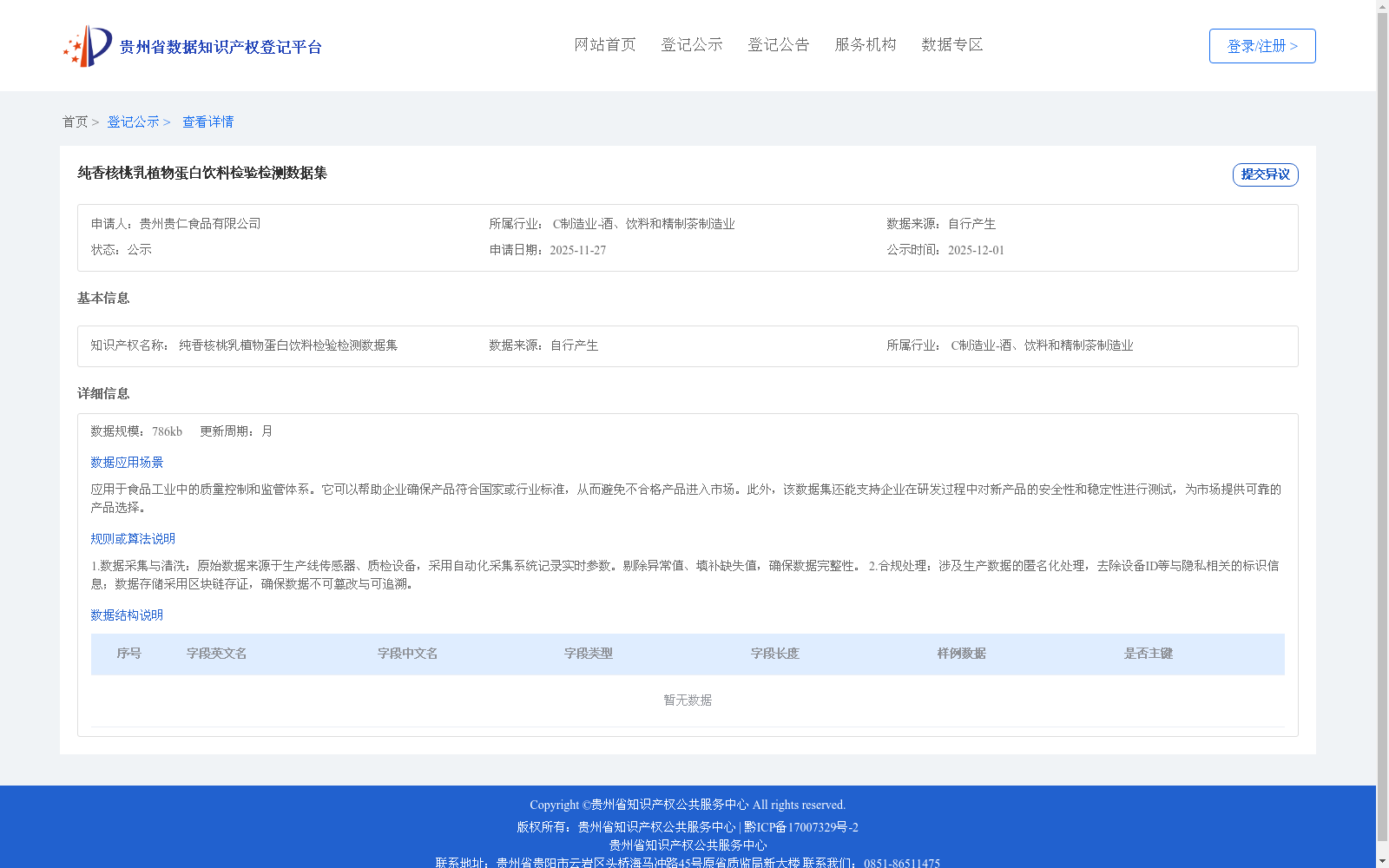
Task: Click 数据结构说明 heading
Action: 127,615
